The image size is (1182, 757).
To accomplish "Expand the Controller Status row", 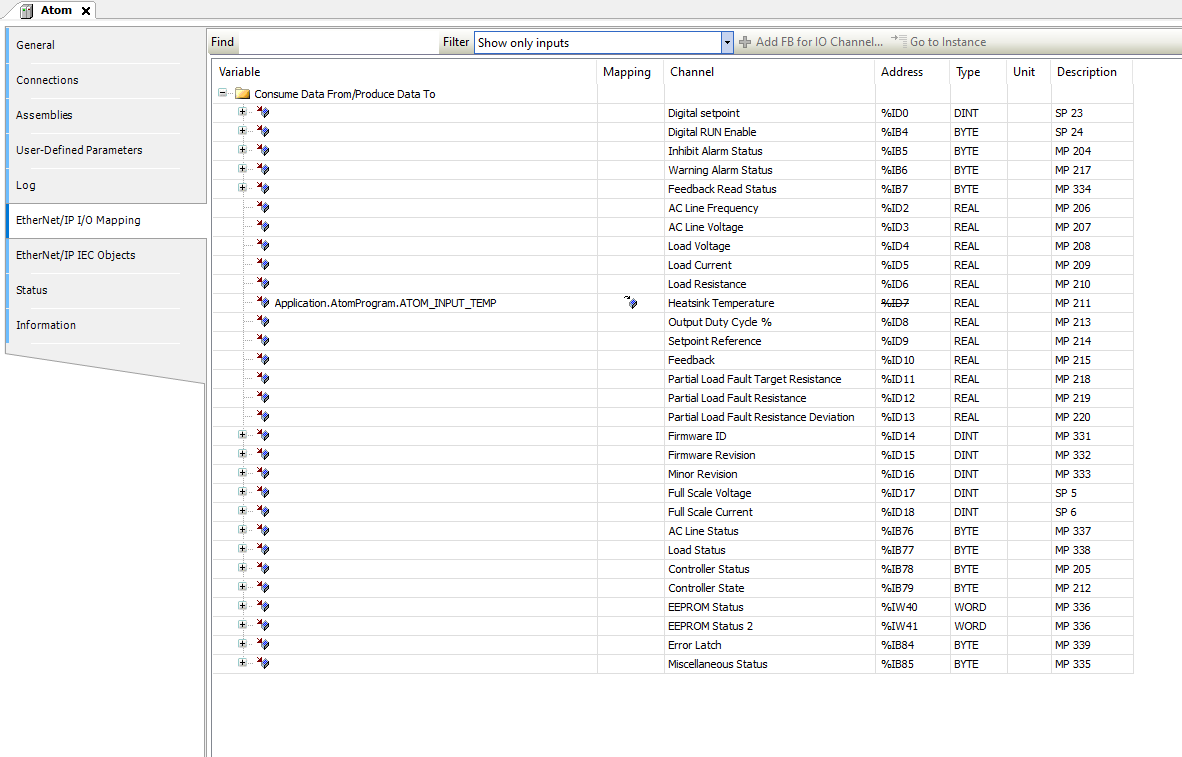I will [x=242, y=569].
